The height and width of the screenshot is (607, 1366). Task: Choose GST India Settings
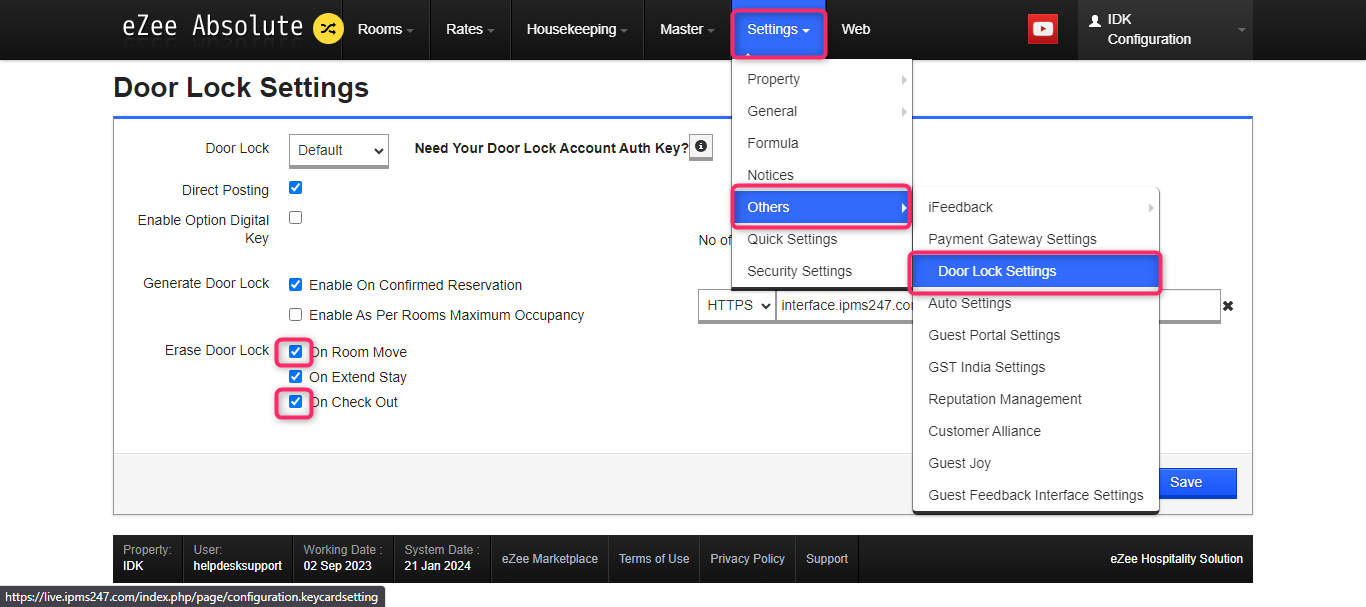pyautogui.click(x=1036, y=367)
